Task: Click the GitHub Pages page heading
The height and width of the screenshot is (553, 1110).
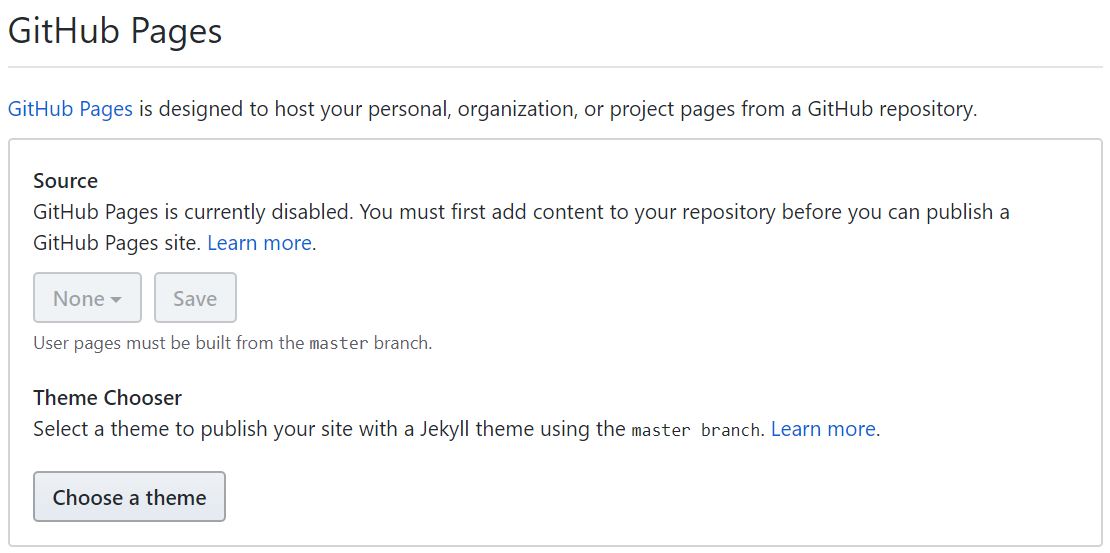Action: coord(115,32)
